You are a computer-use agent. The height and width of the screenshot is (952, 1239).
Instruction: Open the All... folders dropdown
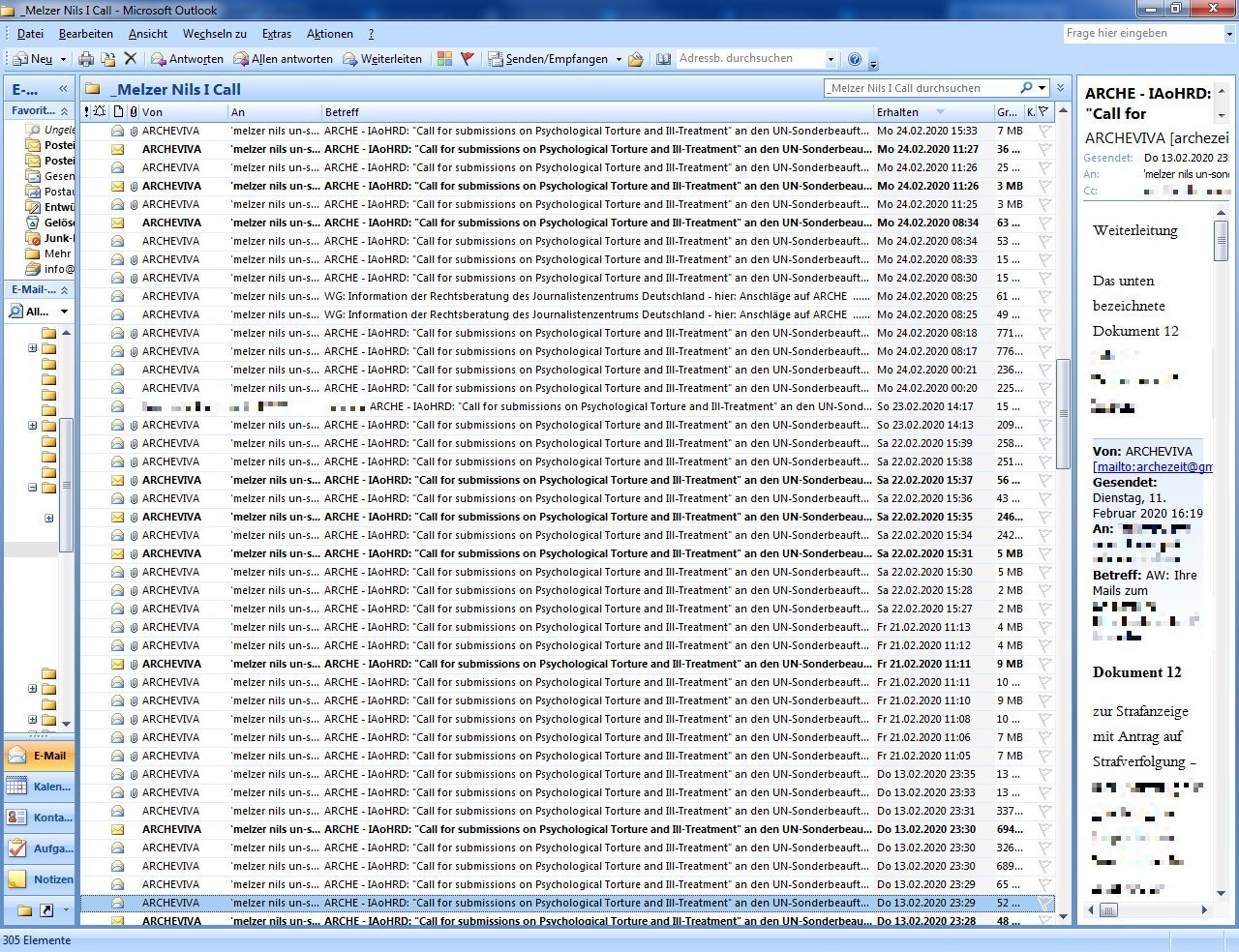[64, 312]
